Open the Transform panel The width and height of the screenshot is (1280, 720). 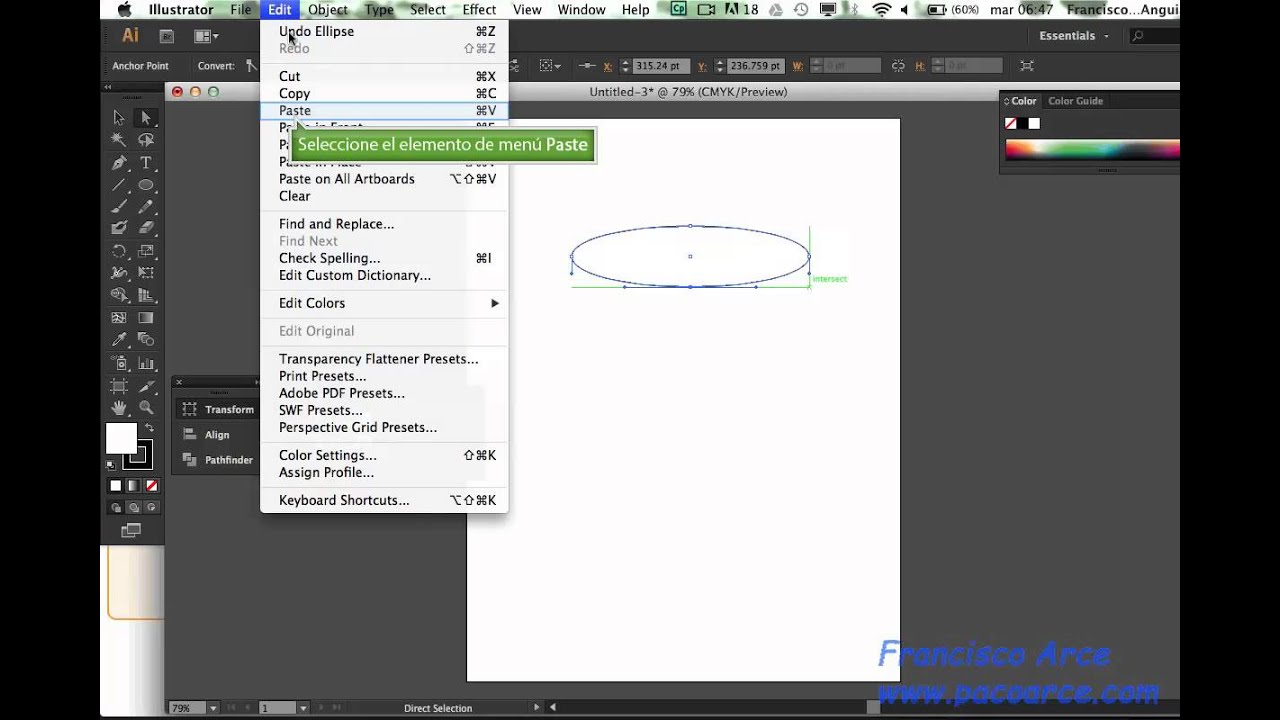[219, 409]
